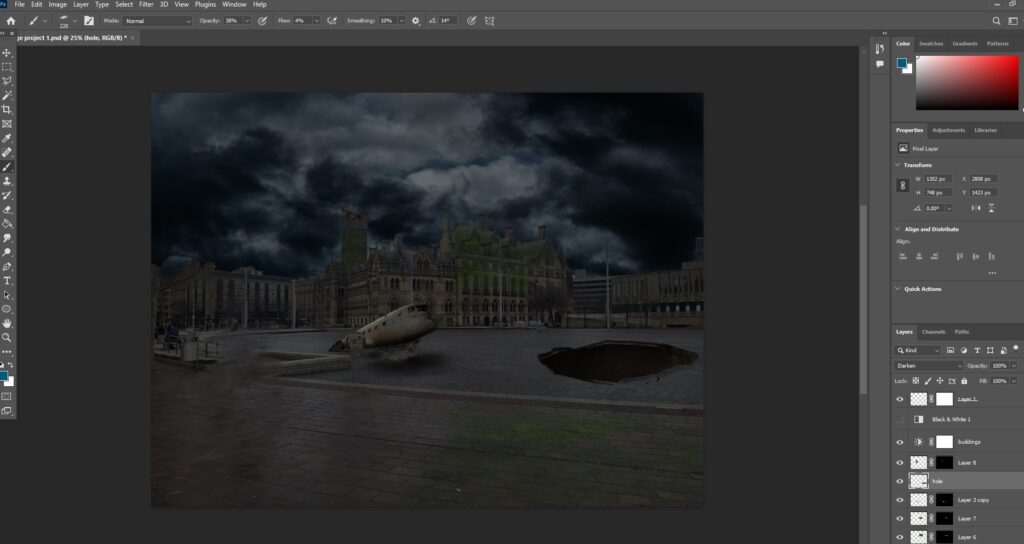Open the brush Mode dropdown
1024x544 pixels.
(x=157, y=20)
